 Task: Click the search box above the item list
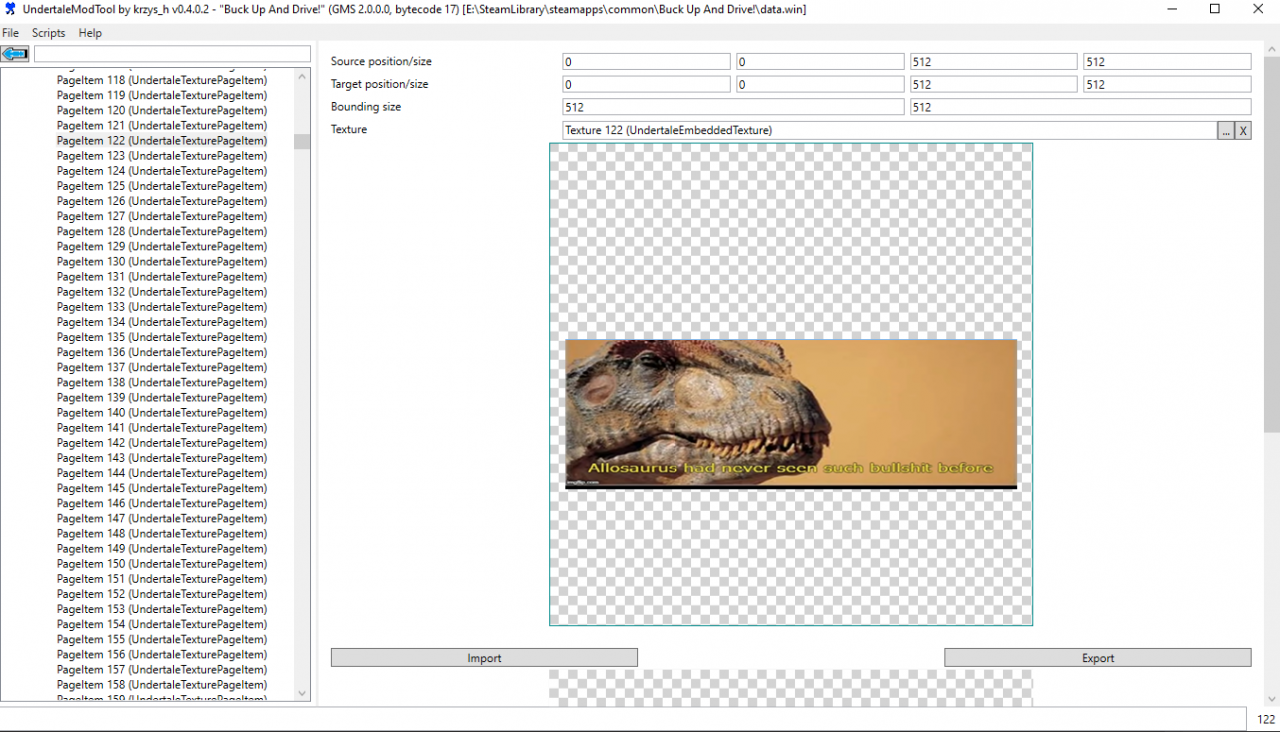pos(172,54)
